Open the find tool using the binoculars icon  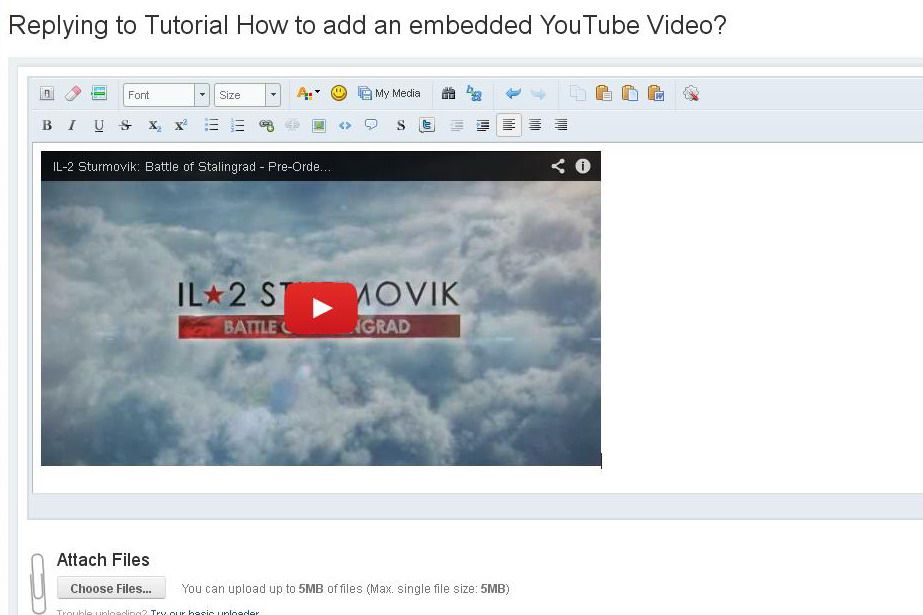click(451, 93)
